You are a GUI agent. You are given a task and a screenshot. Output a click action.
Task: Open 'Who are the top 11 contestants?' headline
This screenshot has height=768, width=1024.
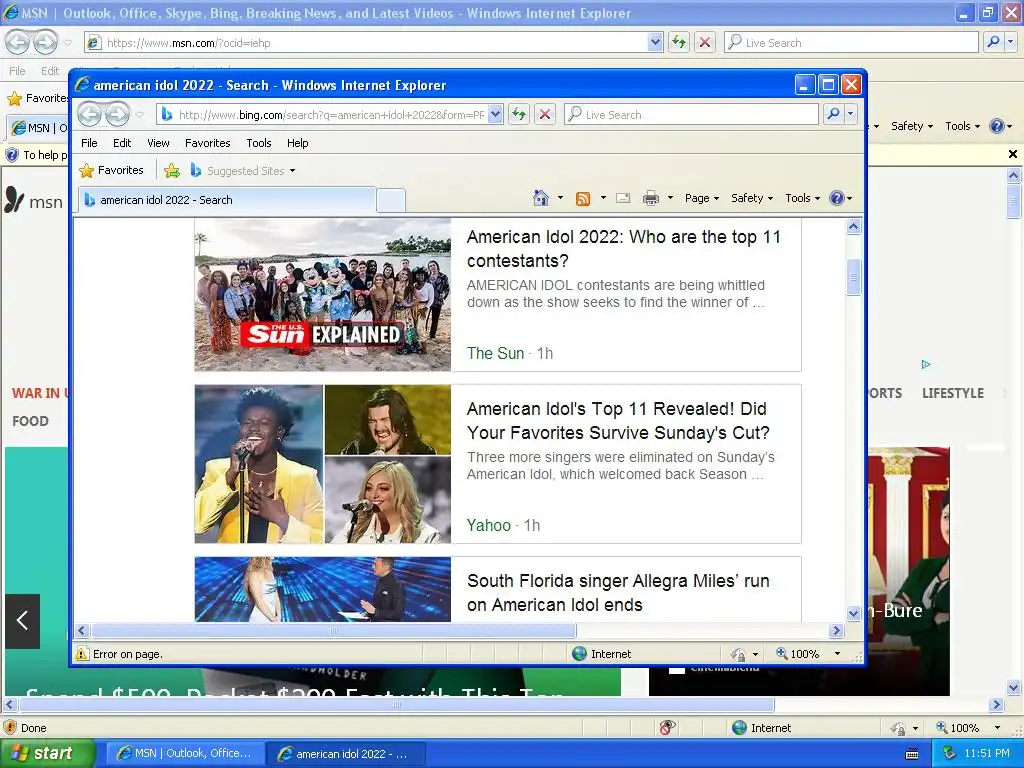(624, 249)
